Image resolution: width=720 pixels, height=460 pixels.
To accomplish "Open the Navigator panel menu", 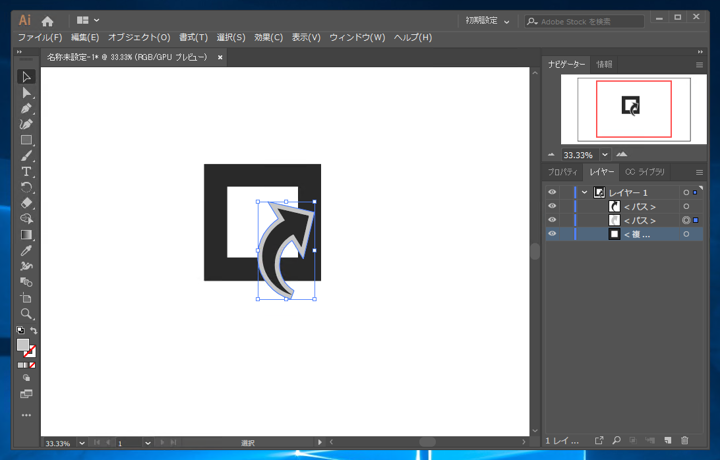I will [699, 65].
